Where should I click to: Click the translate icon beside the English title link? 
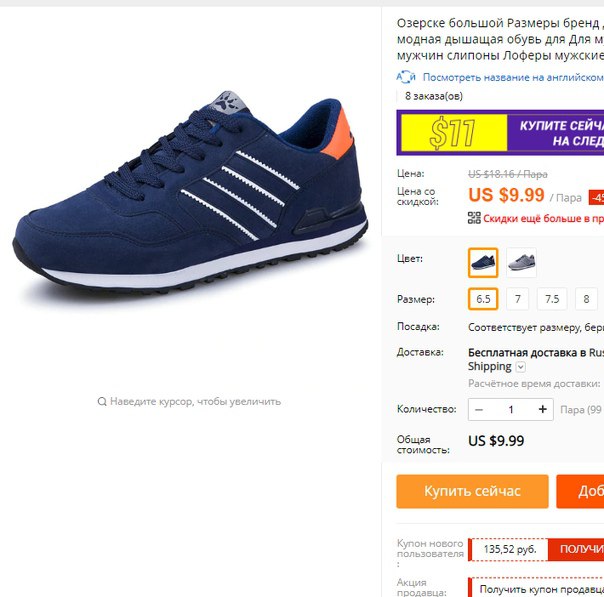click(x=406, y=77)
